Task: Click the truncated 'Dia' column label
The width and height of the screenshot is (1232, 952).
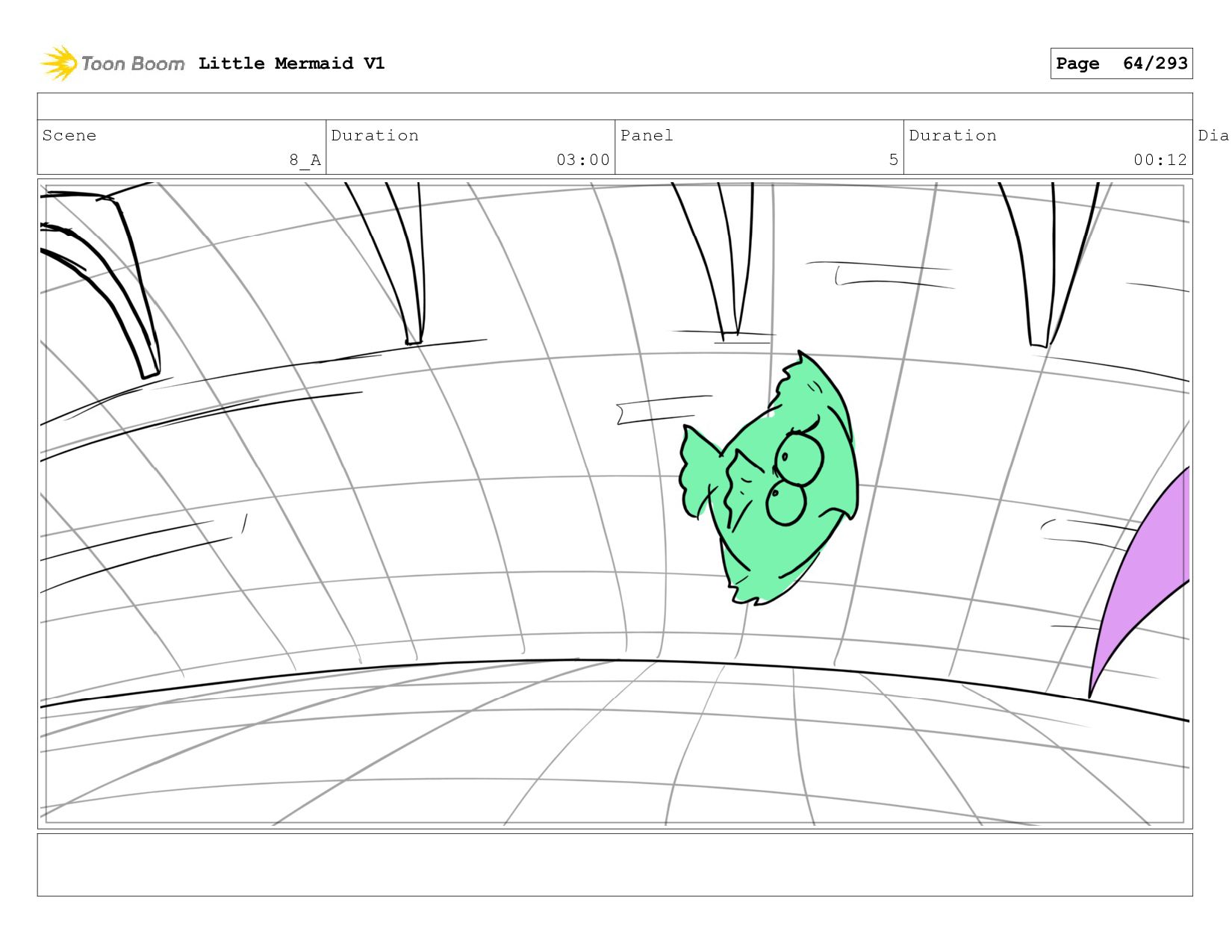Action: pos(1214,135)
